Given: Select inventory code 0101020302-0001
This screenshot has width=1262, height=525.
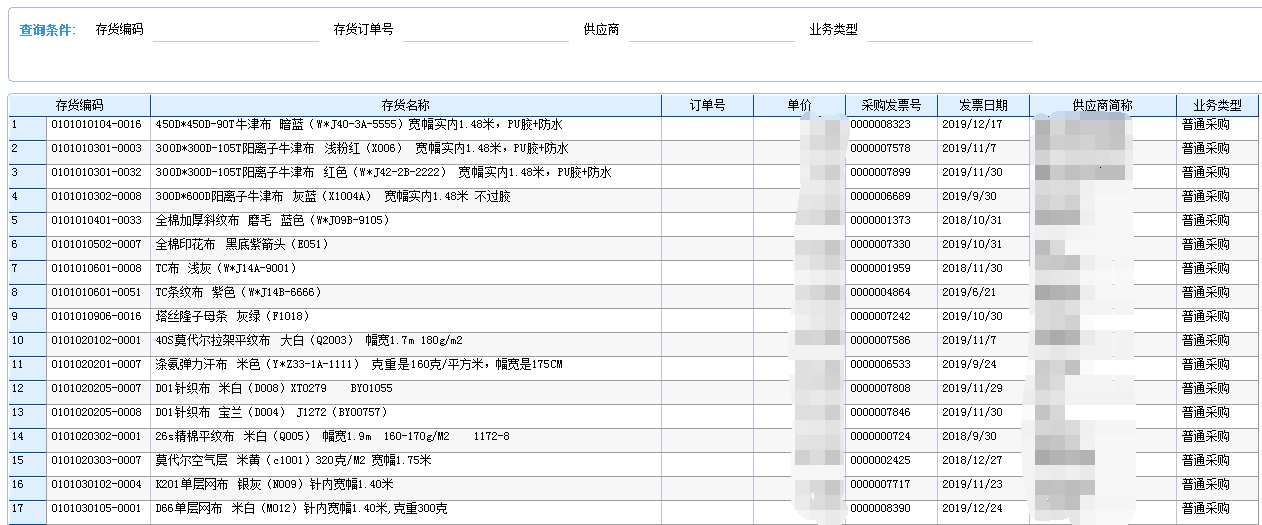Looking at the screenshot, I should 97,437.
